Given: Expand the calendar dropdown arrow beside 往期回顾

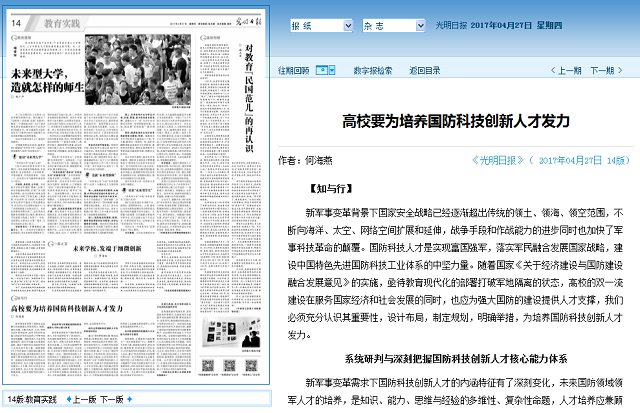Looking at the screenshot, I should click(x=332, y=70).
